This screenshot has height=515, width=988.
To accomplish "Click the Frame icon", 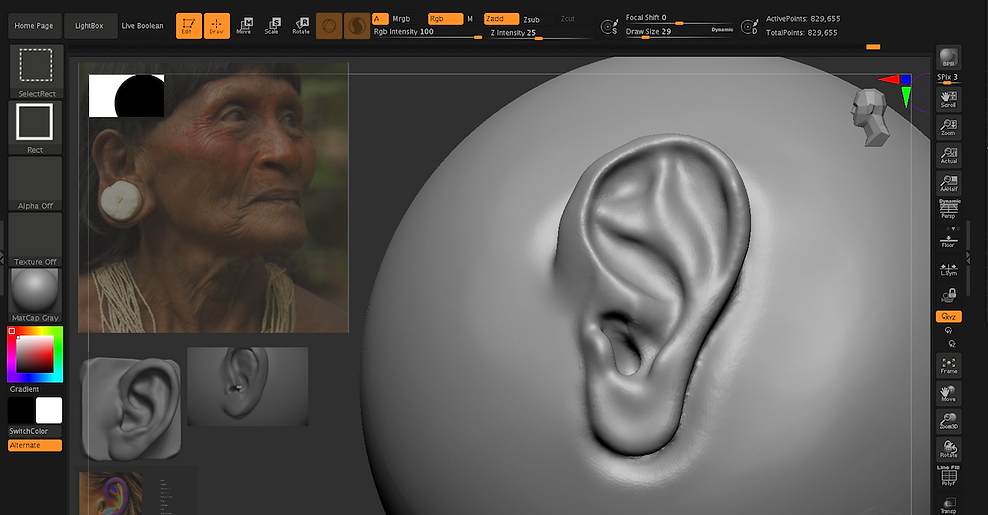I will point(948,366).
